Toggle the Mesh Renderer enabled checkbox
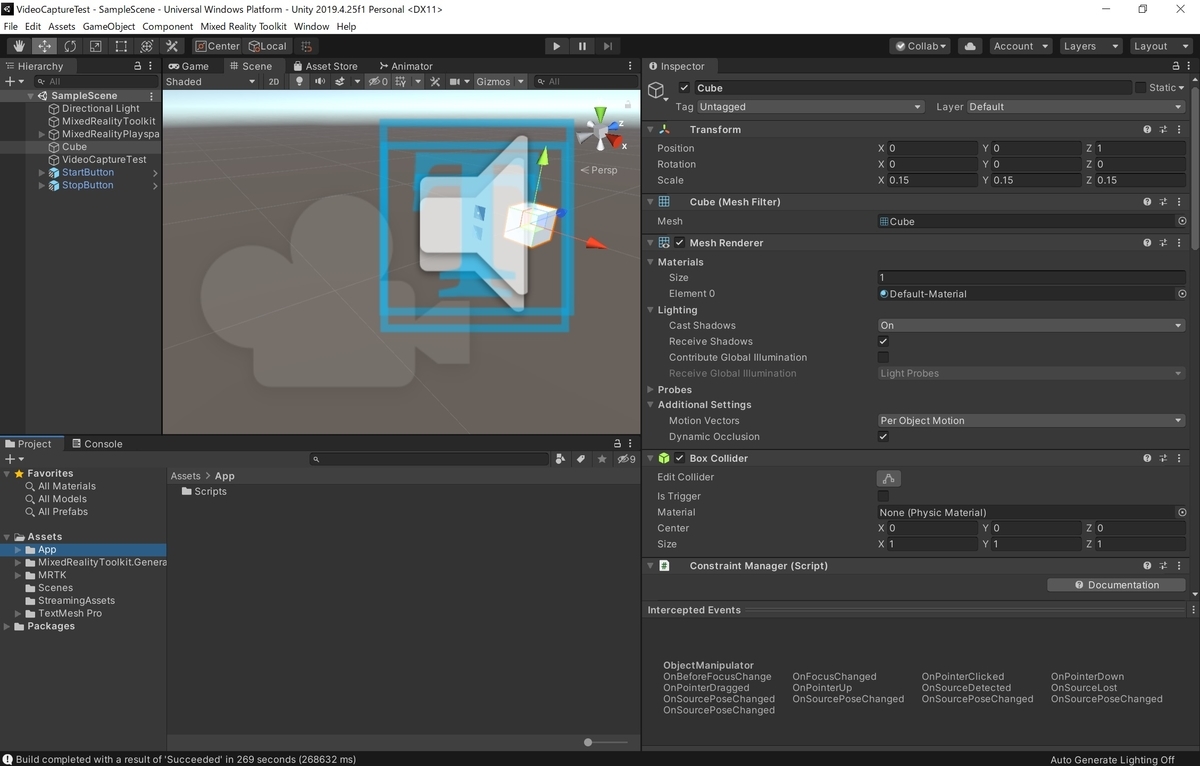Viewport: 1200px width, 766px height. point(680,243)
